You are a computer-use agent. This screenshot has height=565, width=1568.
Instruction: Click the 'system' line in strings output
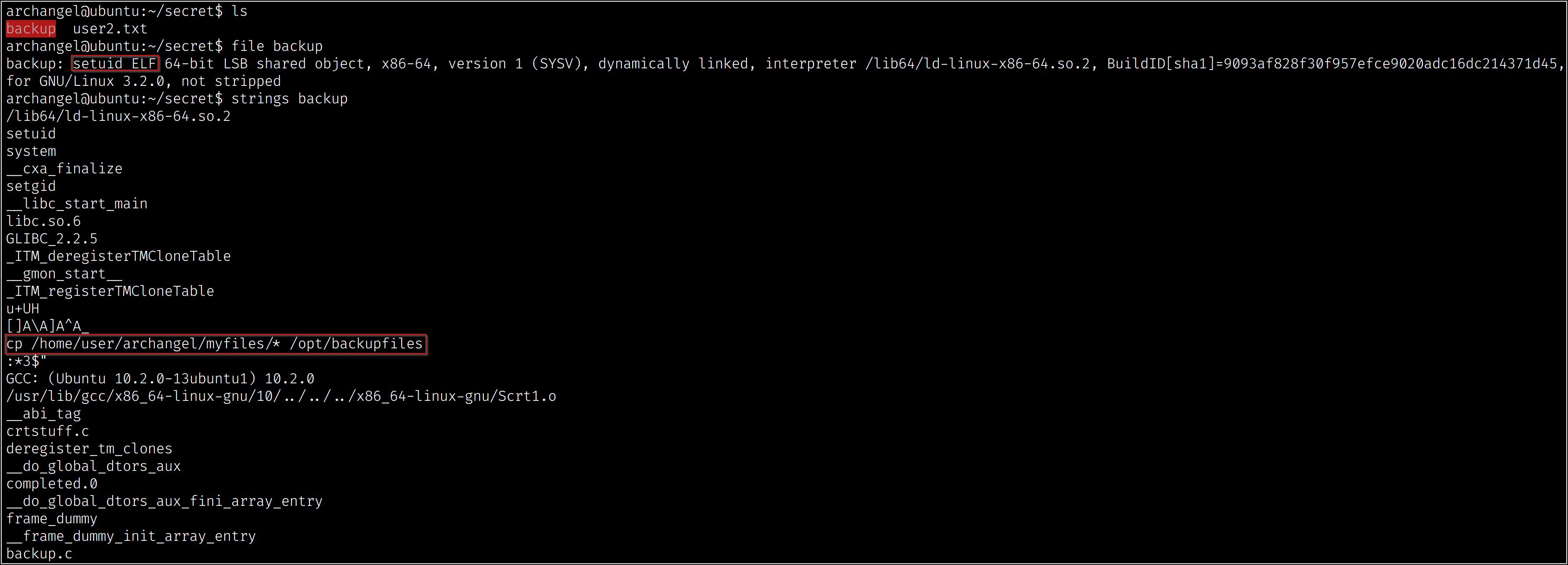click(31, 151)
